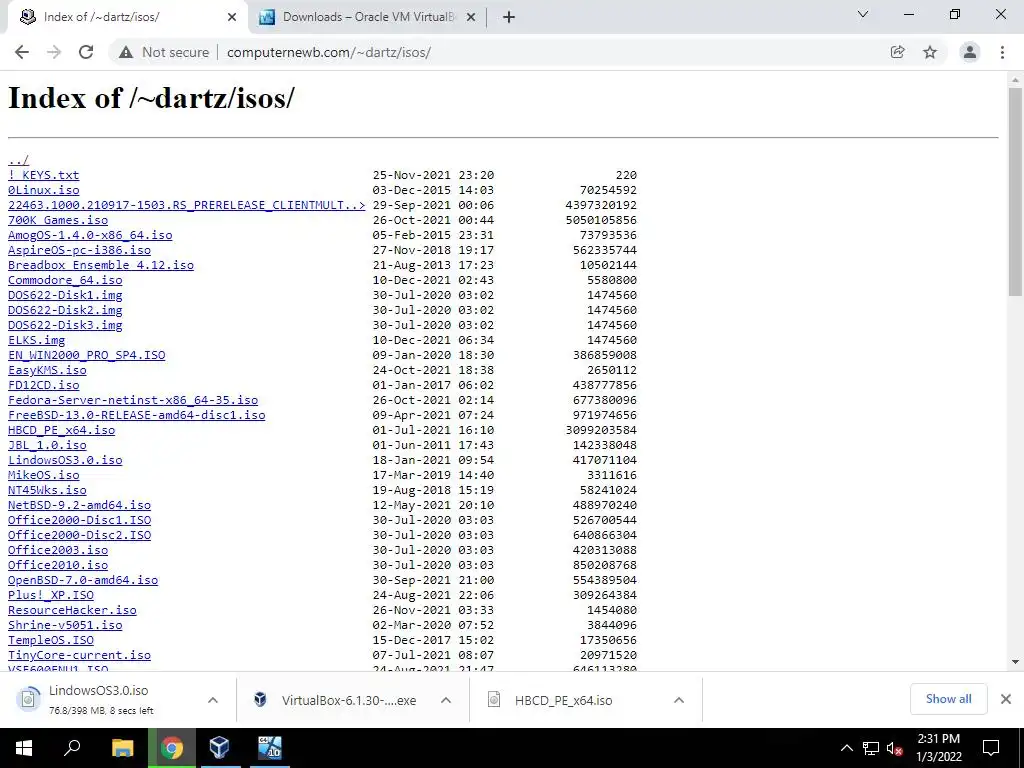Open the notification center icon
1024x768 pixels.
coord(991,748)
